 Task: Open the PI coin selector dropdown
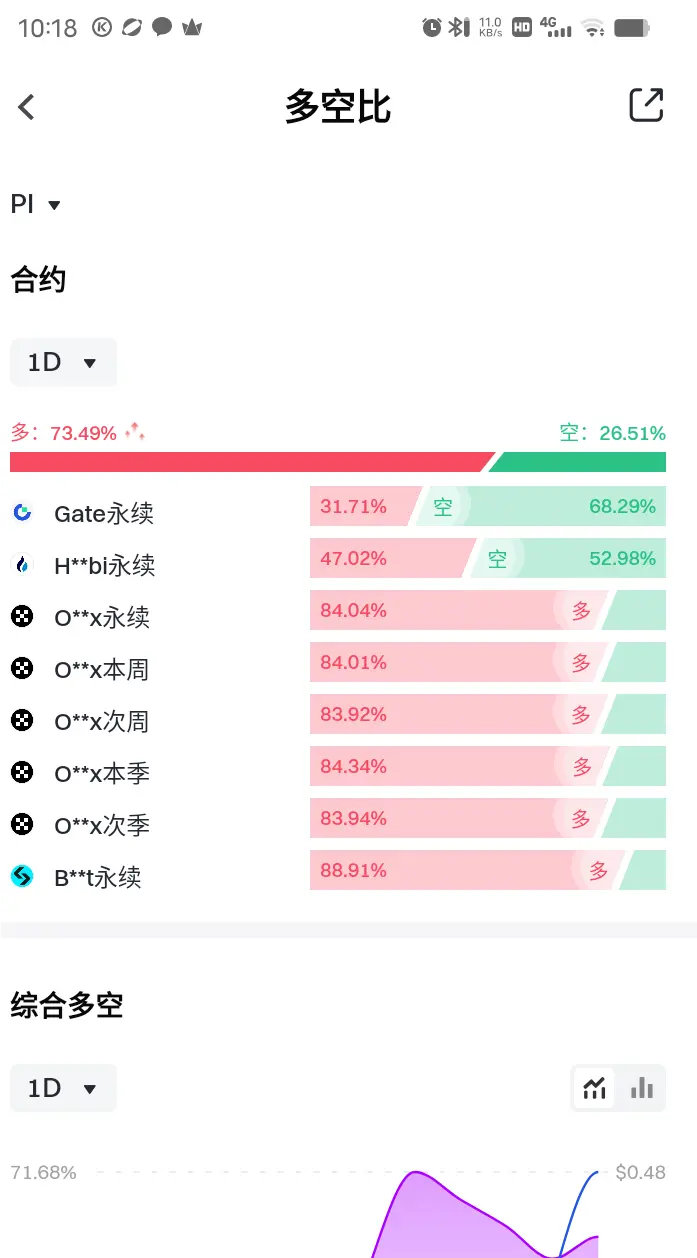(36, 204)
